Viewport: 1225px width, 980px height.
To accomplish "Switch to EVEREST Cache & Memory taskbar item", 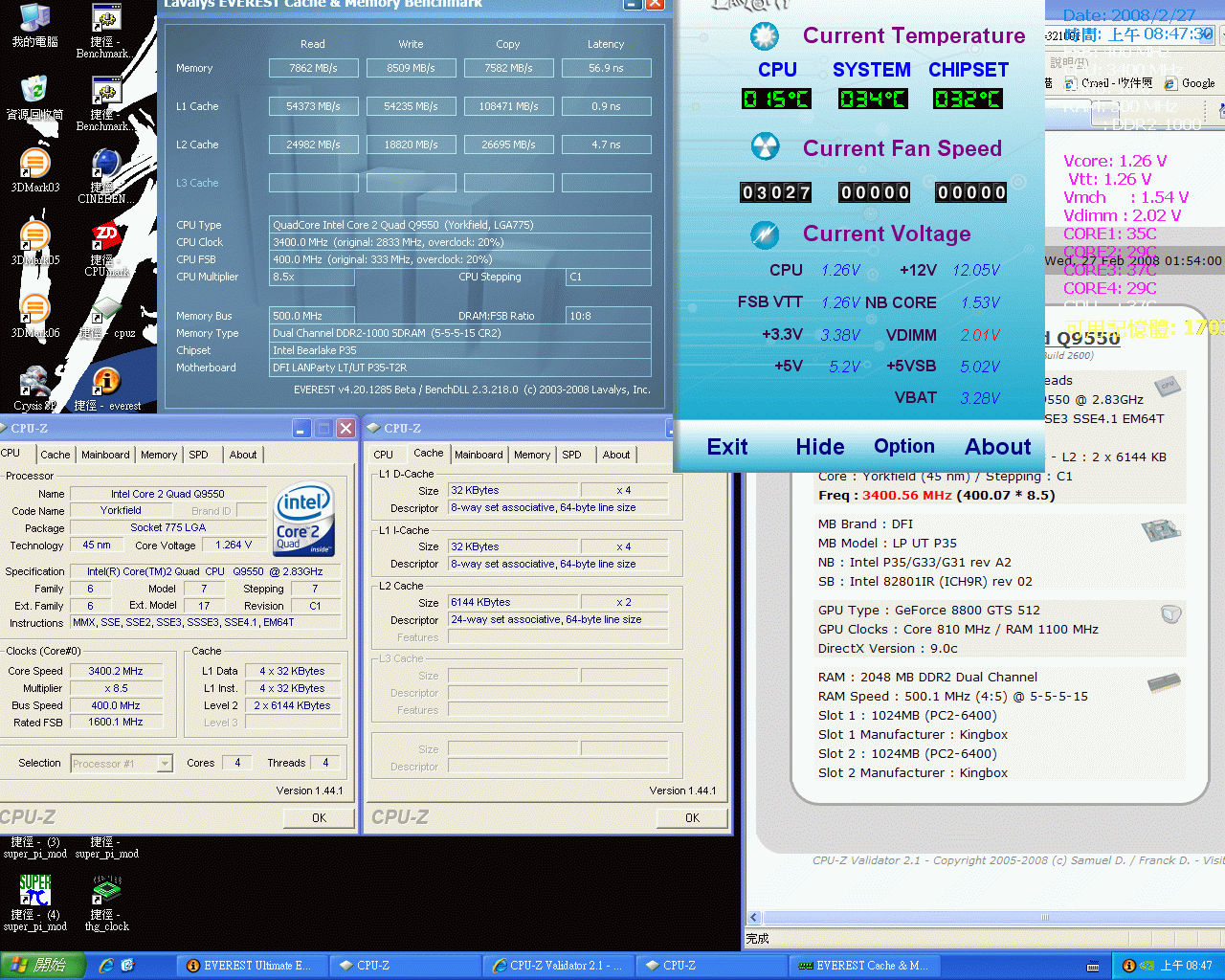I will click(864, 966).
